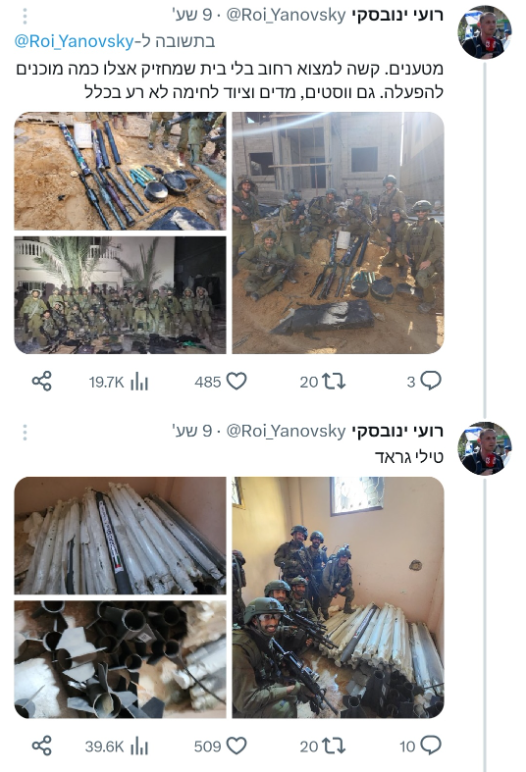Viewport: 526px width, 772px height.
Task: Open first tweet author's profile avatar
Action: point(485,32)
